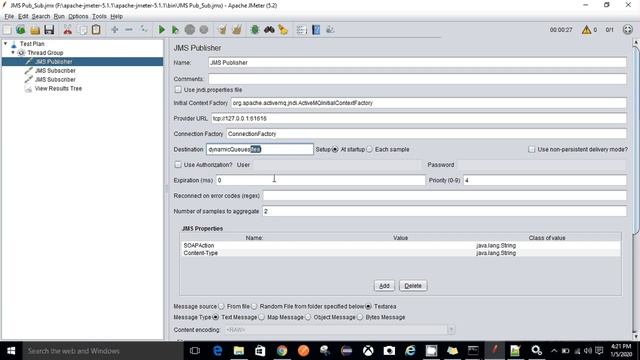The image size is (640, 360).
Task: Show hidden system tray icons chevron
Action: coord(554,351)
